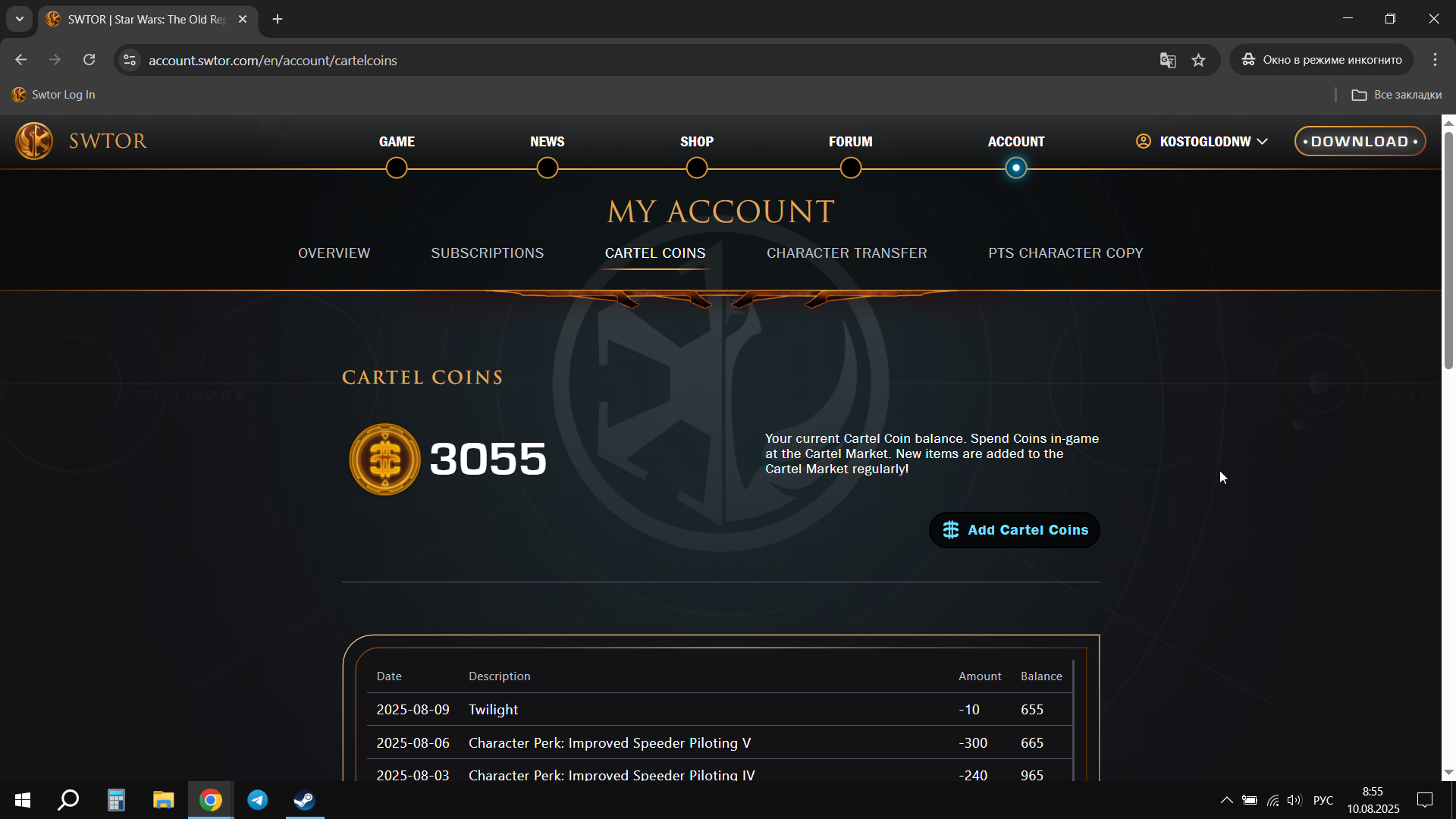Open the all bookmarks folder
Viewport: 1456px width, 819px height.
[1396, 95]
